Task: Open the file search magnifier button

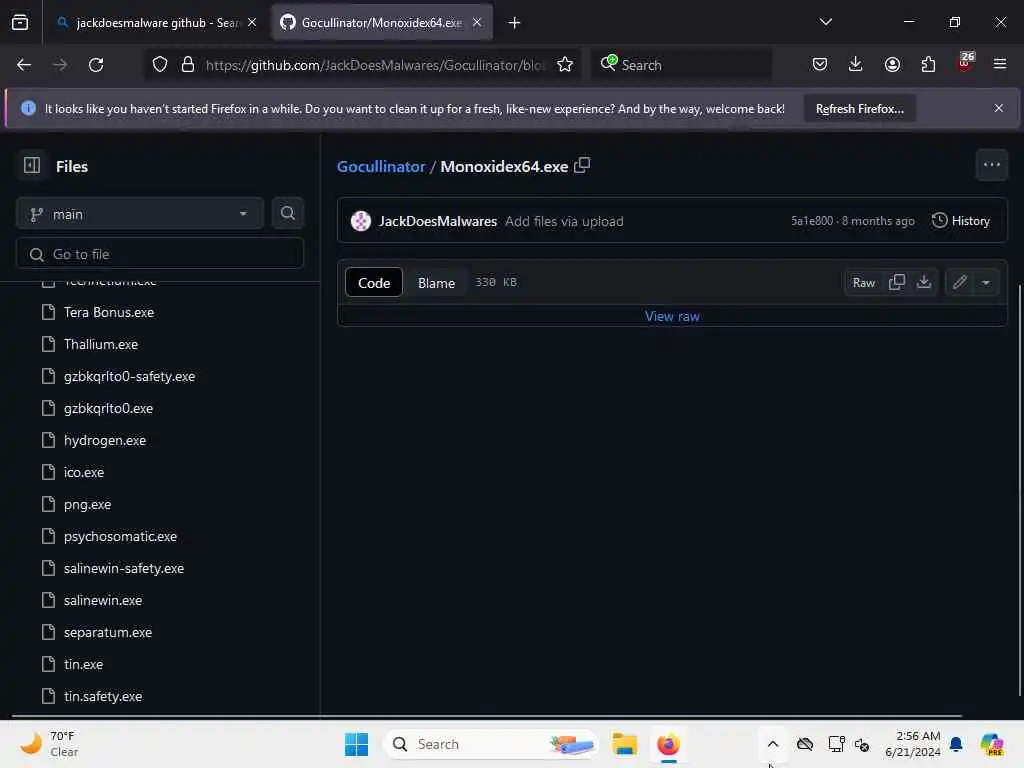Action: 287,214
